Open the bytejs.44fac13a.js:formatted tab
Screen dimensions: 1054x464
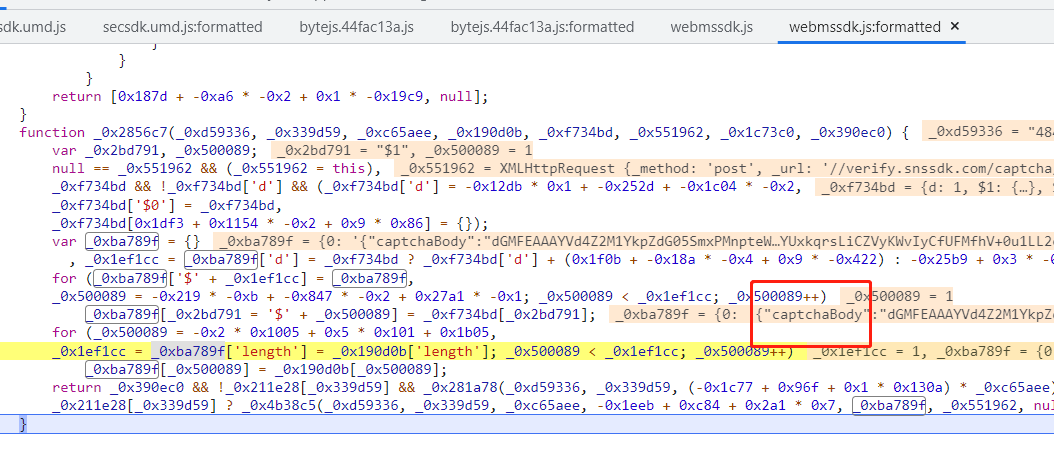tap(542, 27)
